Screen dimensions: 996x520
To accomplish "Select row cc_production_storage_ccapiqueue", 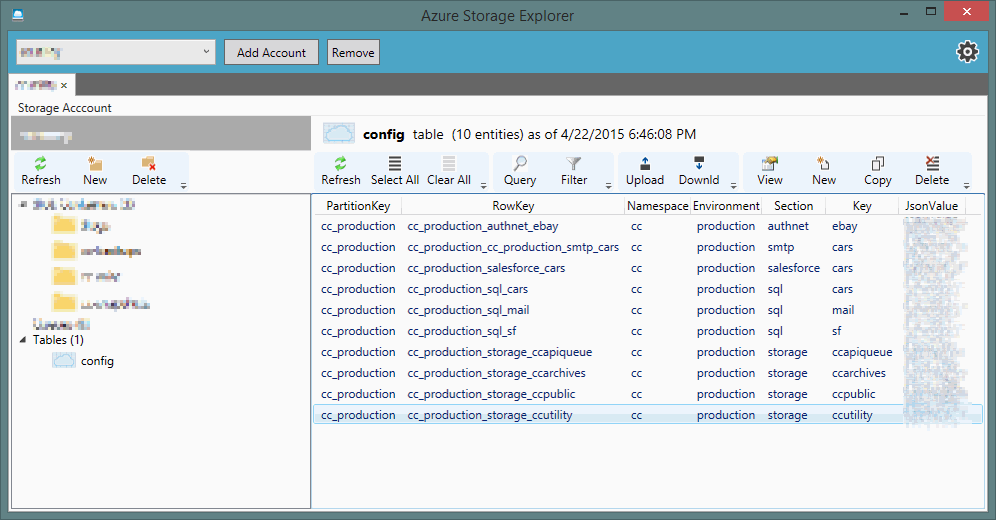I will tap(648, 352).
